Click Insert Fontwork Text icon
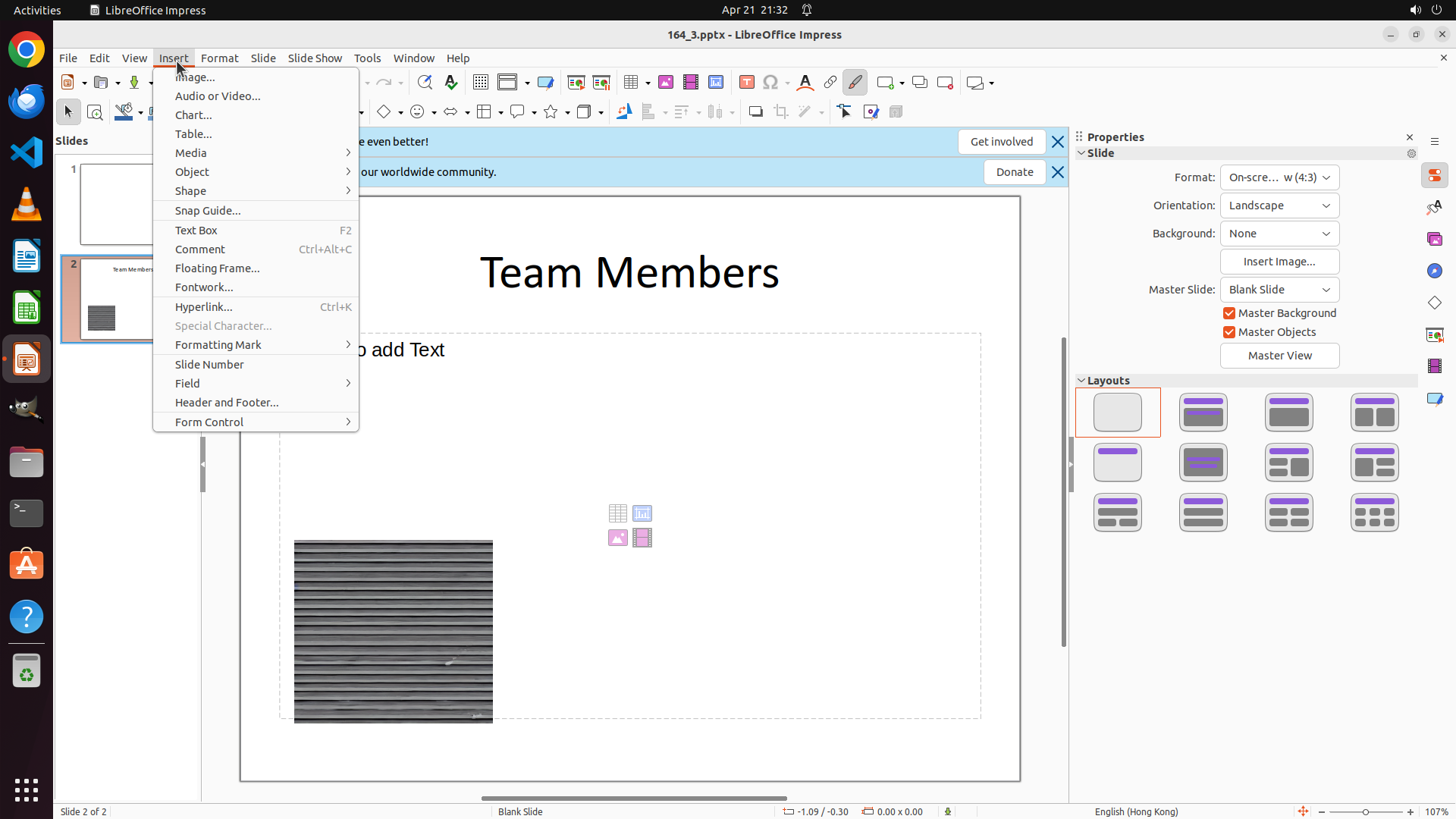The height and width of the screenshot is (819, 1456). point(805,83)
